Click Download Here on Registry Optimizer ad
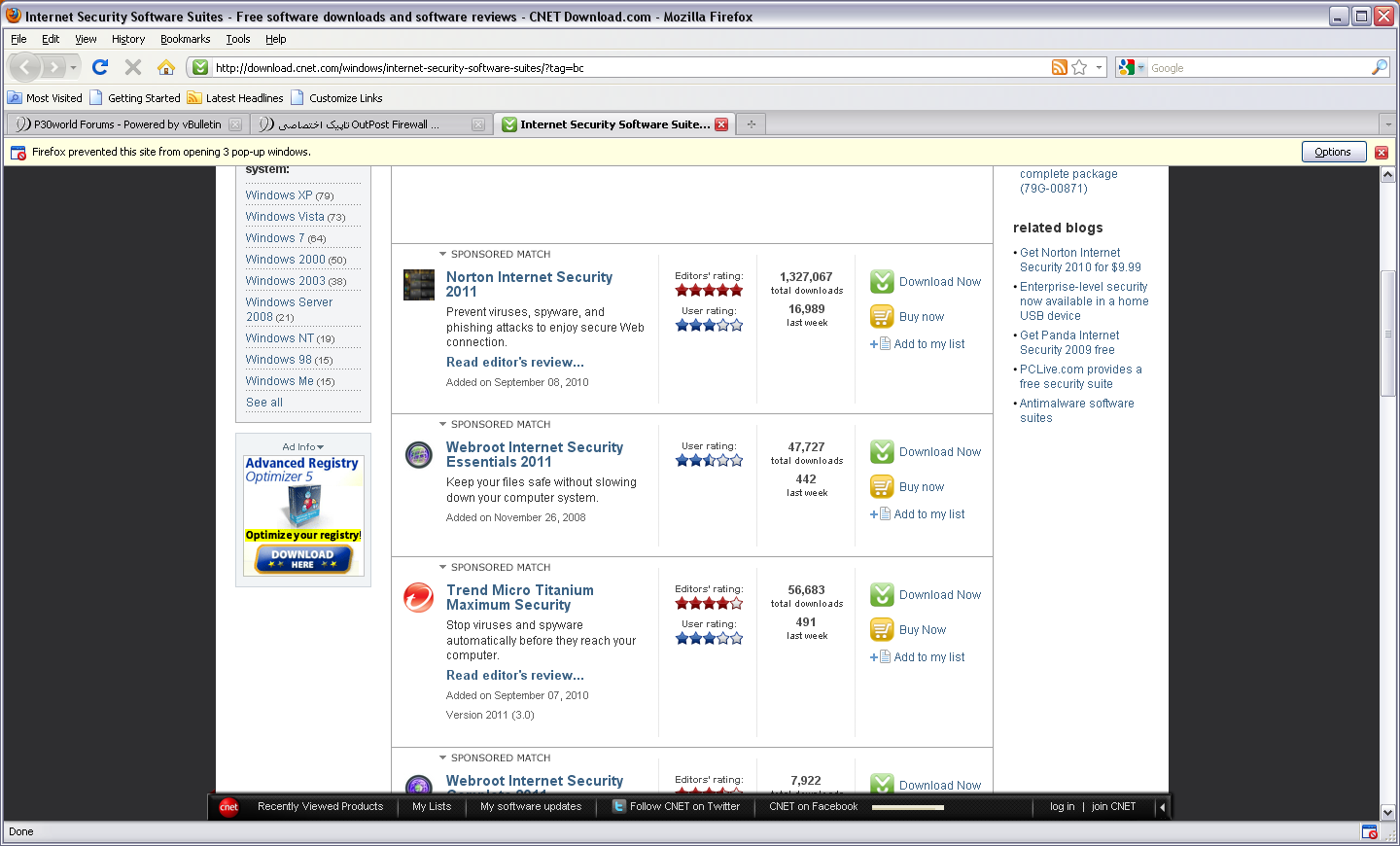 coord(303,559)
